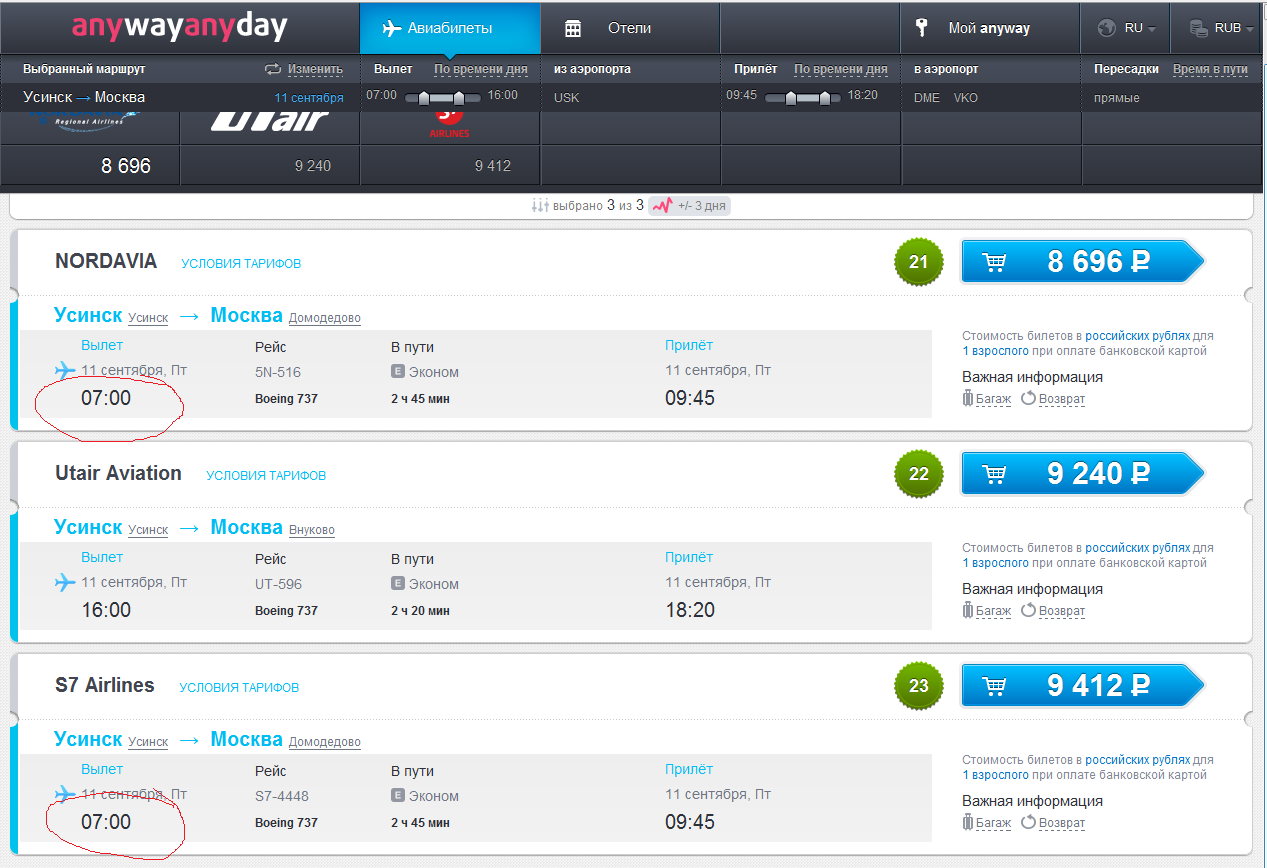Click the anywayanyday logo
The image size is (1267, 868).
180,27
